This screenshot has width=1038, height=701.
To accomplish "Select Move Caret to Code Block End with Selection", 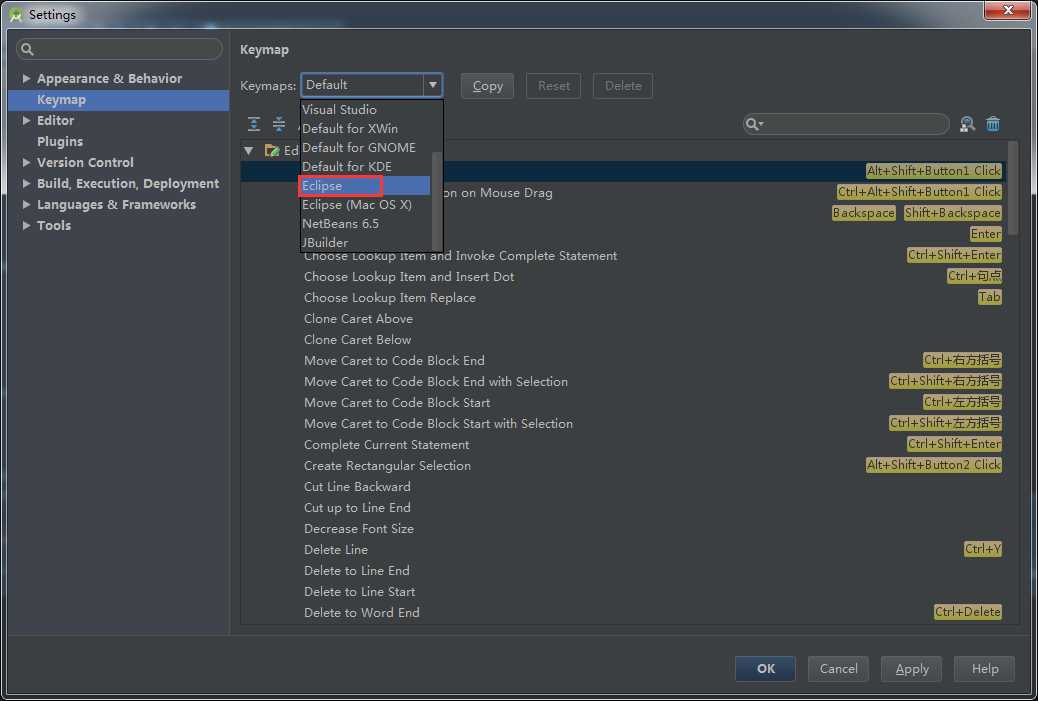I will pyautogui.click(x=436, y=382).
